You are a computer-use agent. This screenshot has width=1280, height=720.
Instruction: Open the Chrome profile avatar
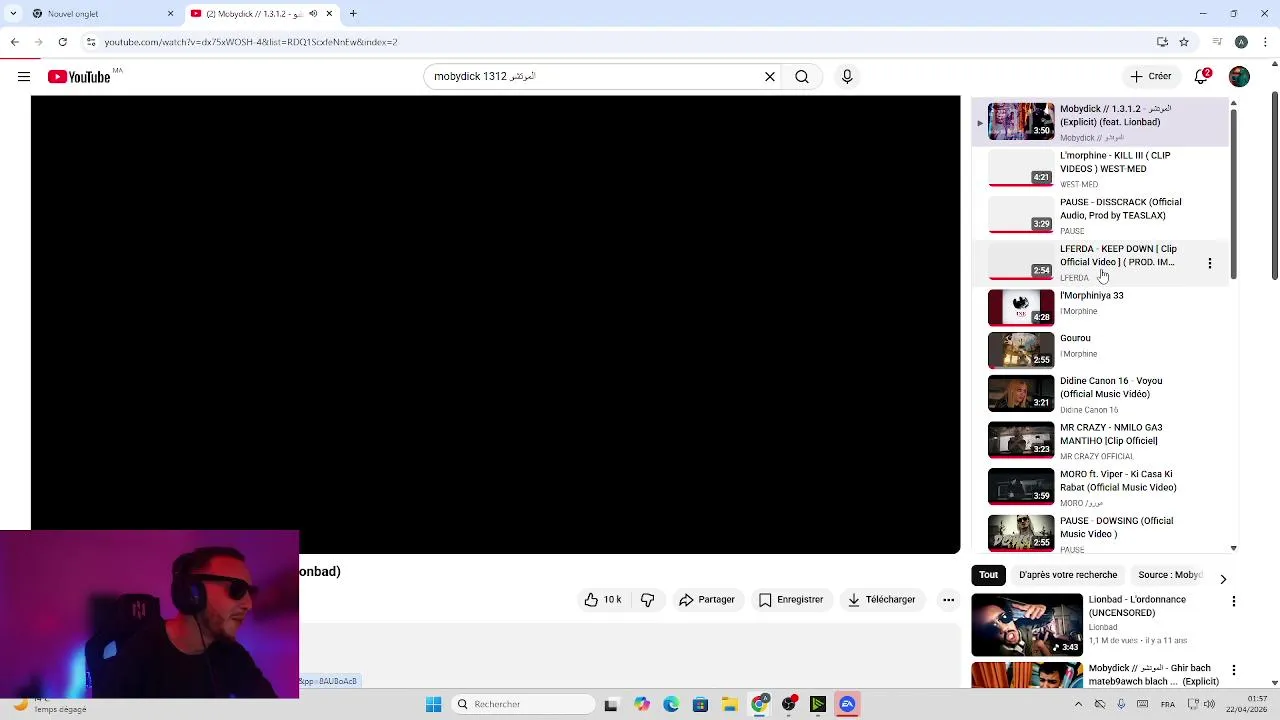(1241, 42)
